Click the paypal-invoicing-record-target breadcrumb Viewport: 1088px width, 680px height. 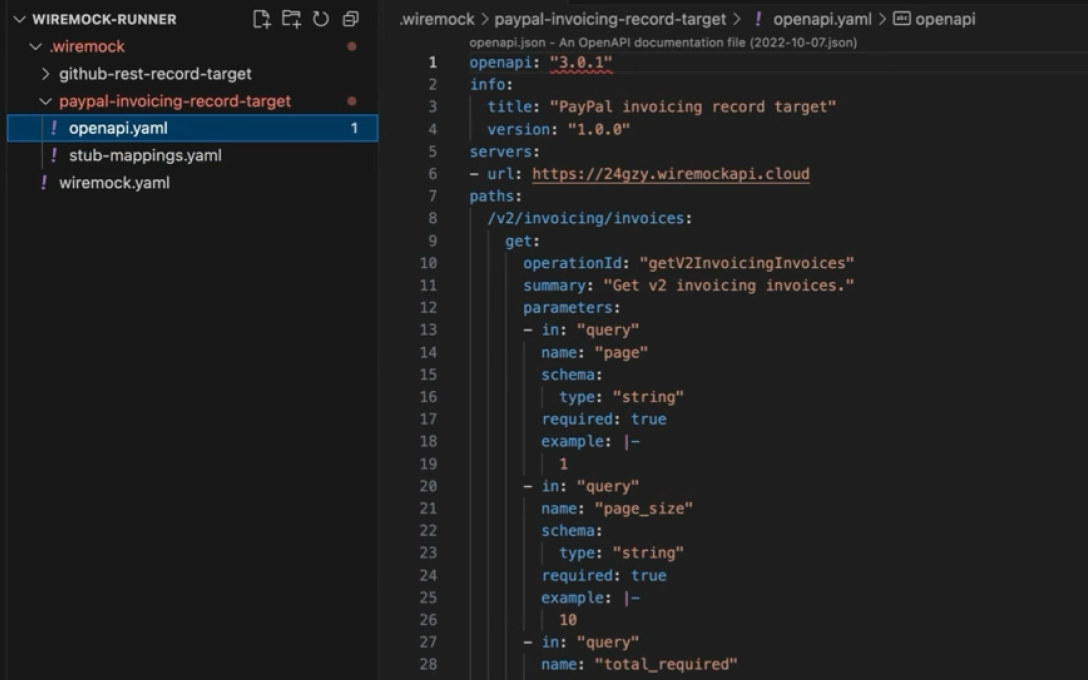point(610,19)
